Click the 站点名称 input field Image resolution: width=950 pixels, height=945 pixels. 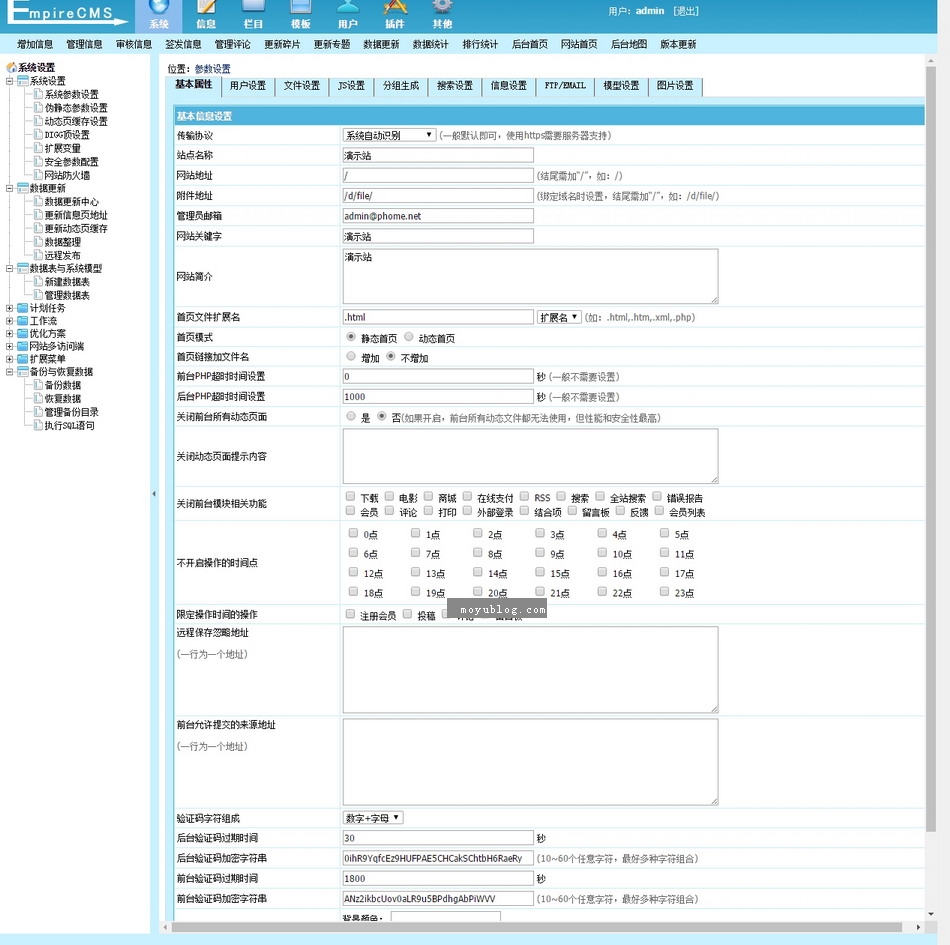coord(438,155)
